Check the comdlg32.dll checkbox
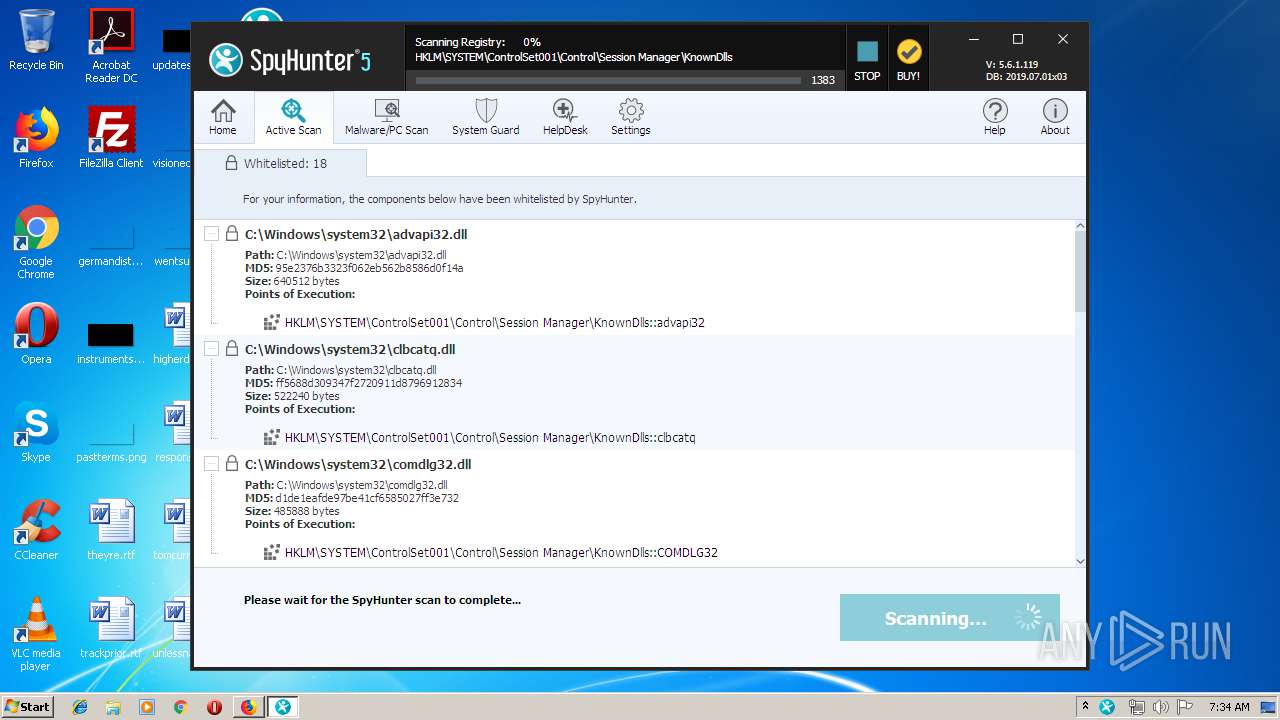The height and width of the screenshot is (720, 1280). pyautogui.click(x=211, y=464)
